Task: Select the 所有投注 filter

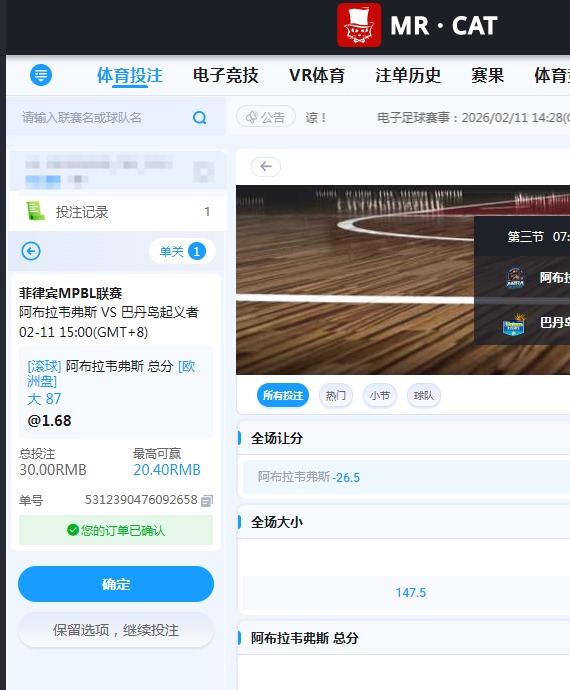Action: point(283,395)
